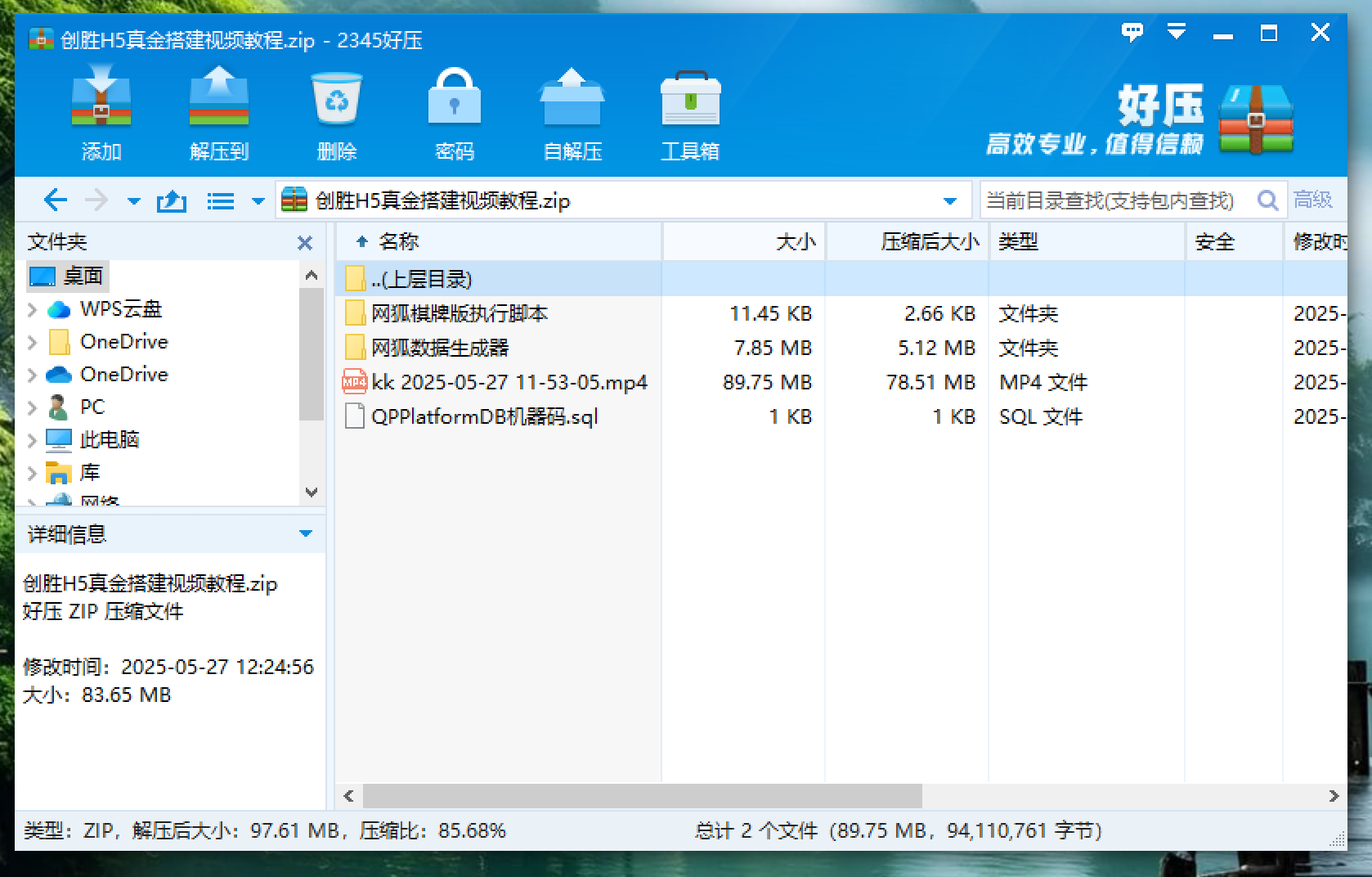The image size is (1372, 877).
Task: Click the feedback speech bubble icon in title bar
Action: point(1132,33)
